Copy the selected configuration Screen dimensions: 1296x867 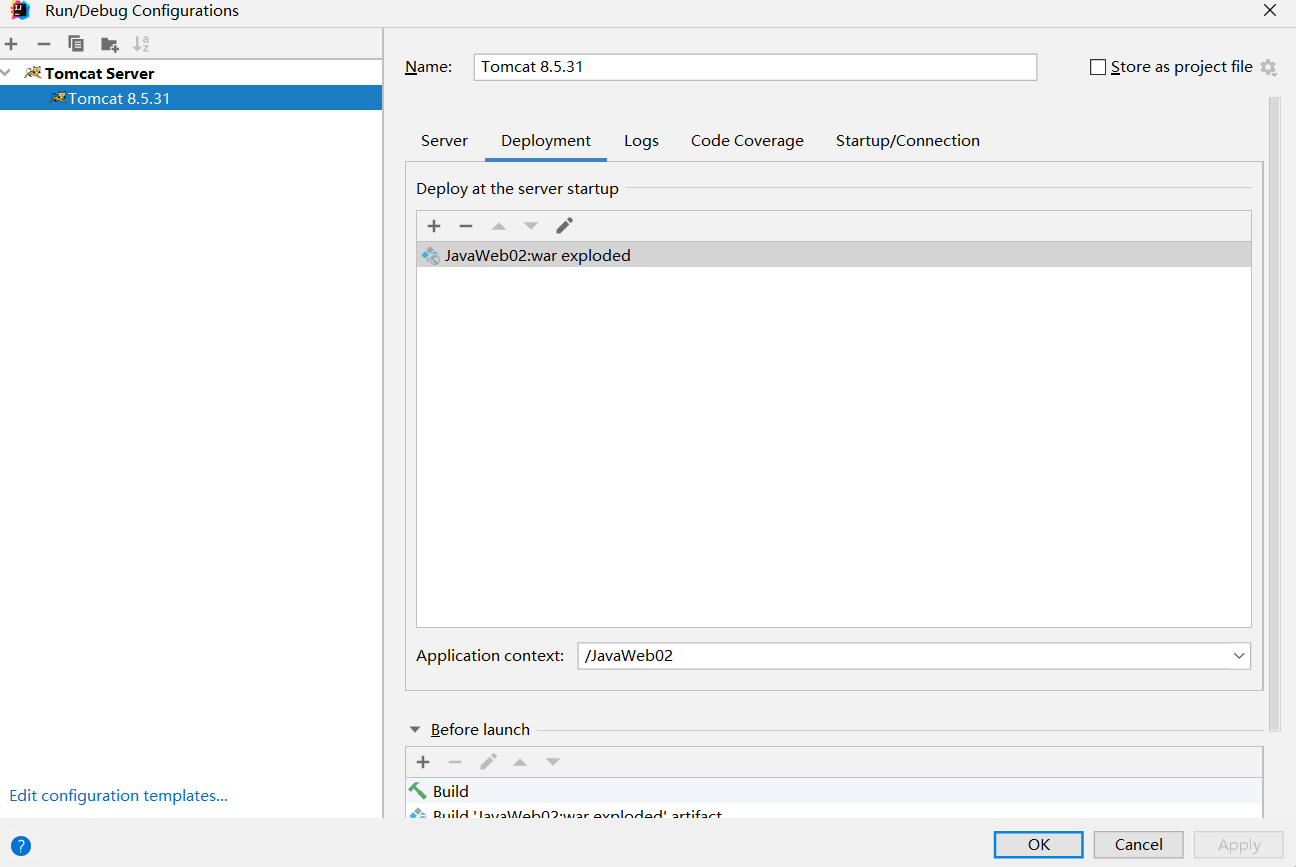click(x=76, y=44)
